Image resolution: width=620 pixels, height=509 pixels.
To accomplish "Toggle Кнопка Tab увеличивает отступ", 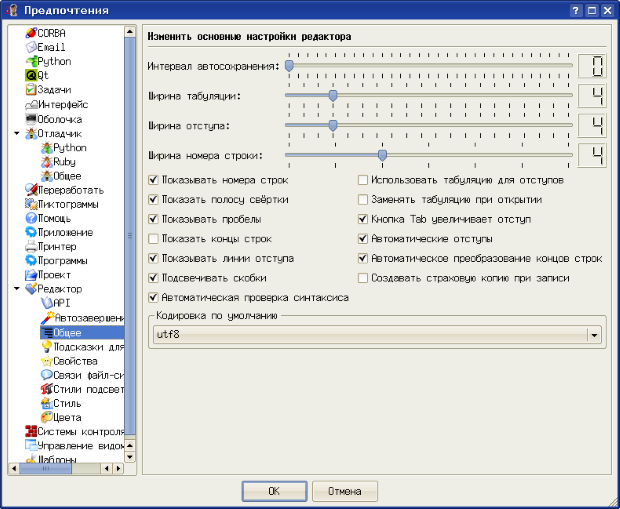I will coord(363,219).
